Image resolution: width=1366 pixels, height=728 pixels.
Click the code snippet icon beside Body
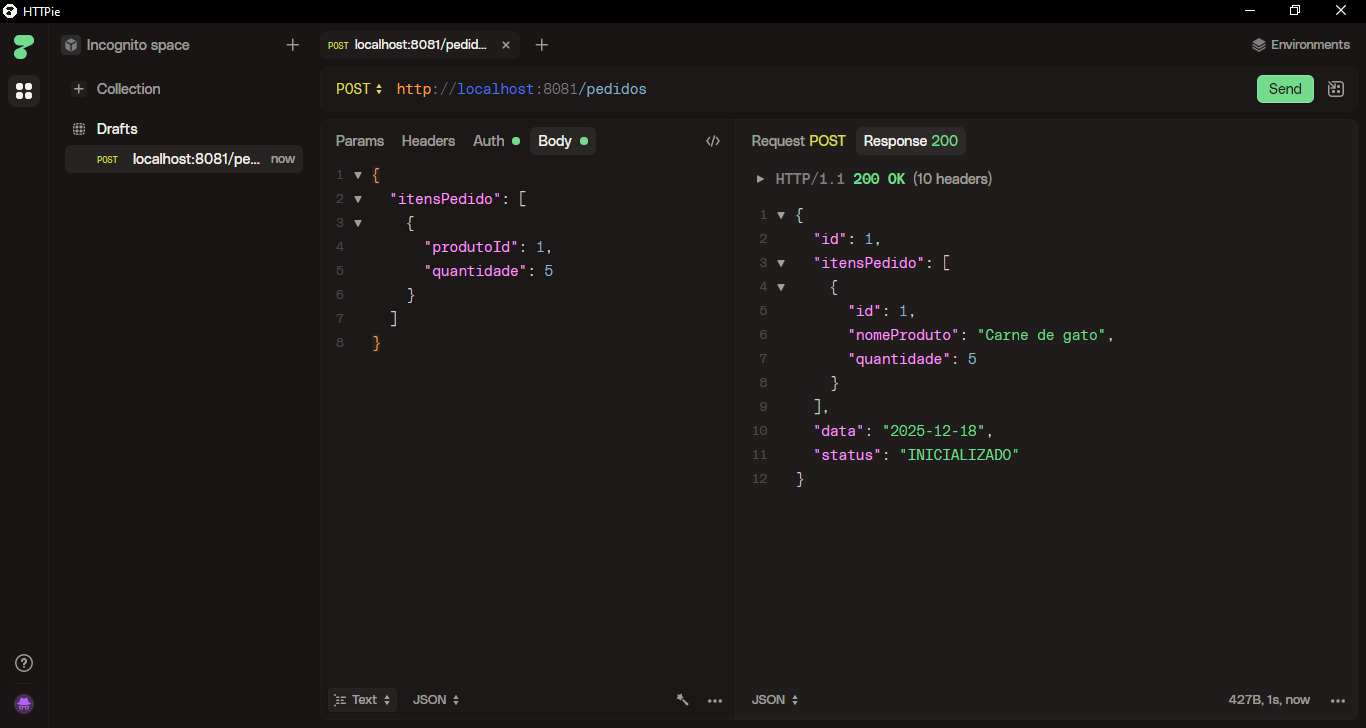click(x=712, y=141)
